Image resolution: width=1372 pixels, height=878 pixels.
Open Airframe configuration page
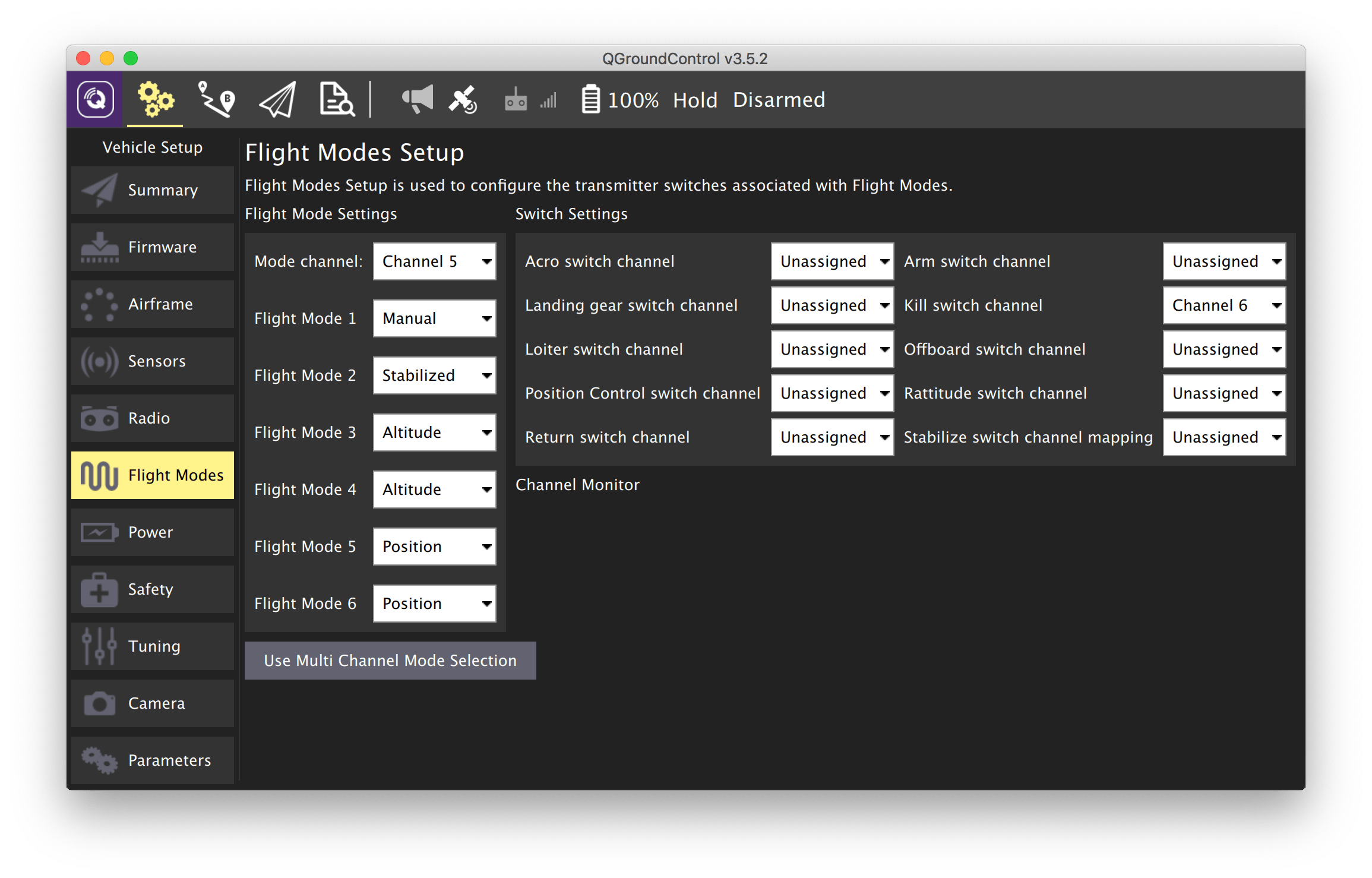(x=153, y=304)
